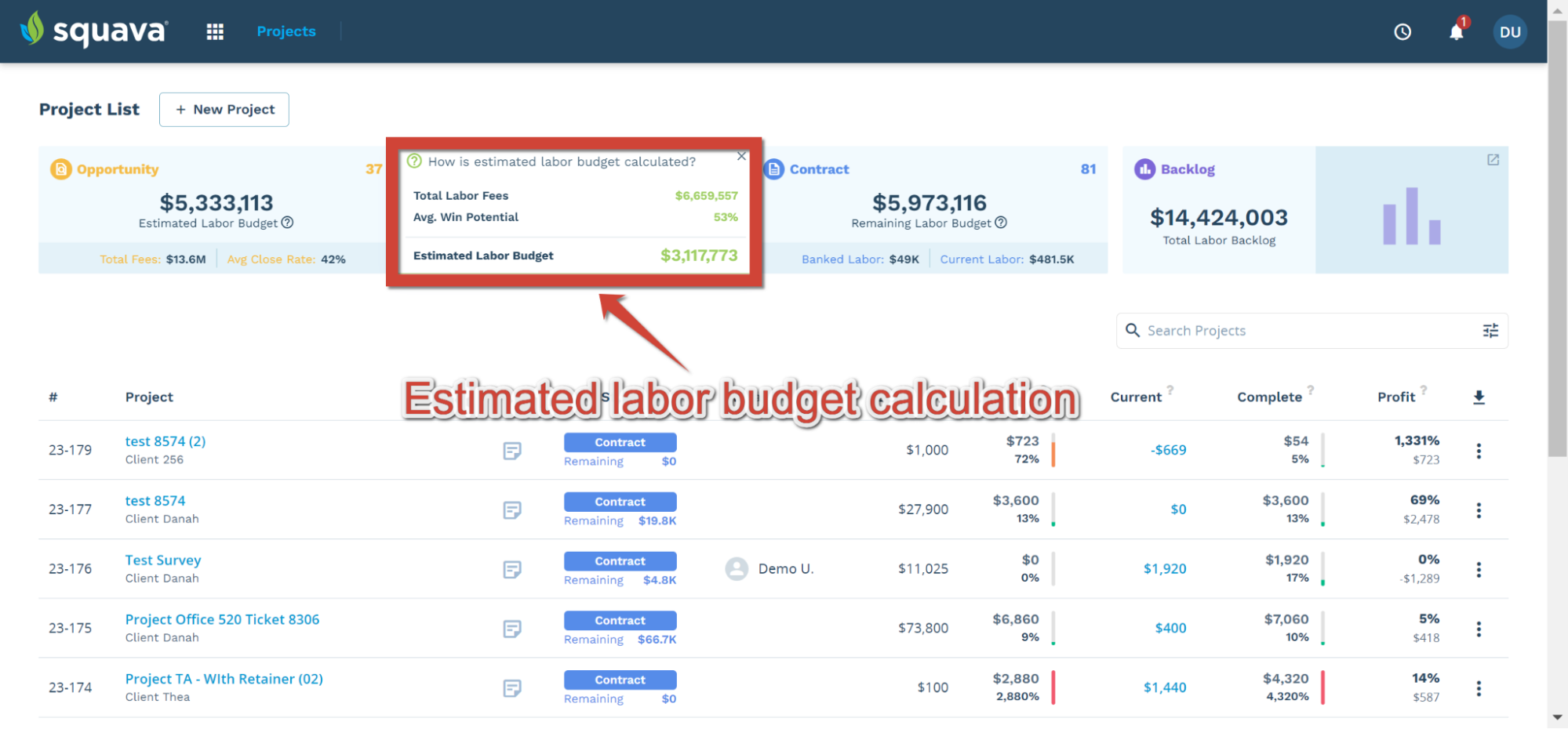Open the DU user avatar menu
The image size is (1568, 729).
(x=1510, y=32)
